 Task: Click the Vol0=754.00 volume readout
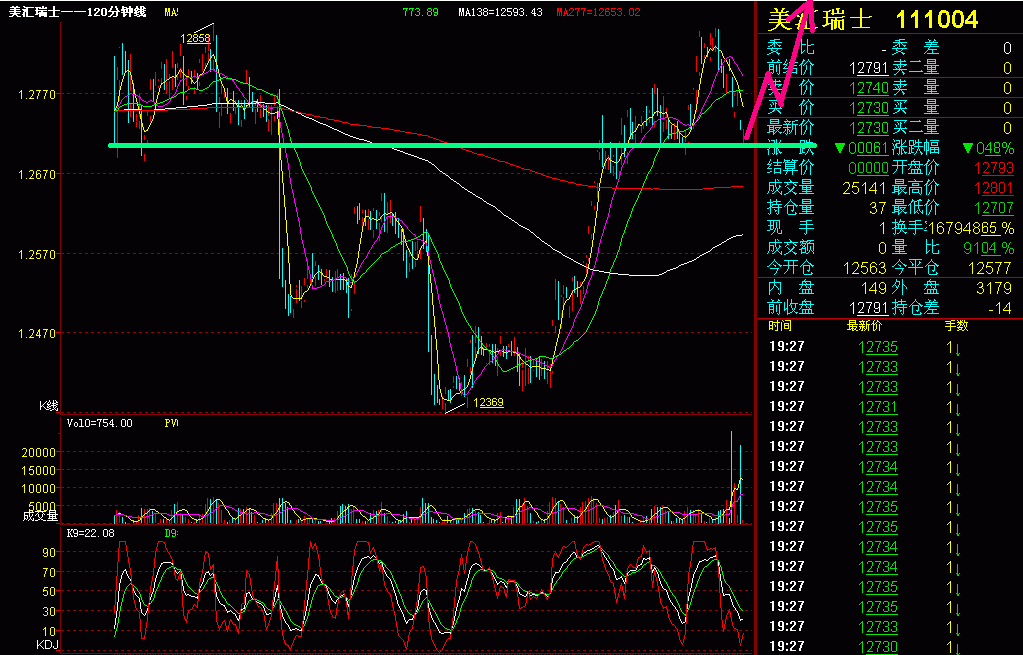tap(100, 423)
